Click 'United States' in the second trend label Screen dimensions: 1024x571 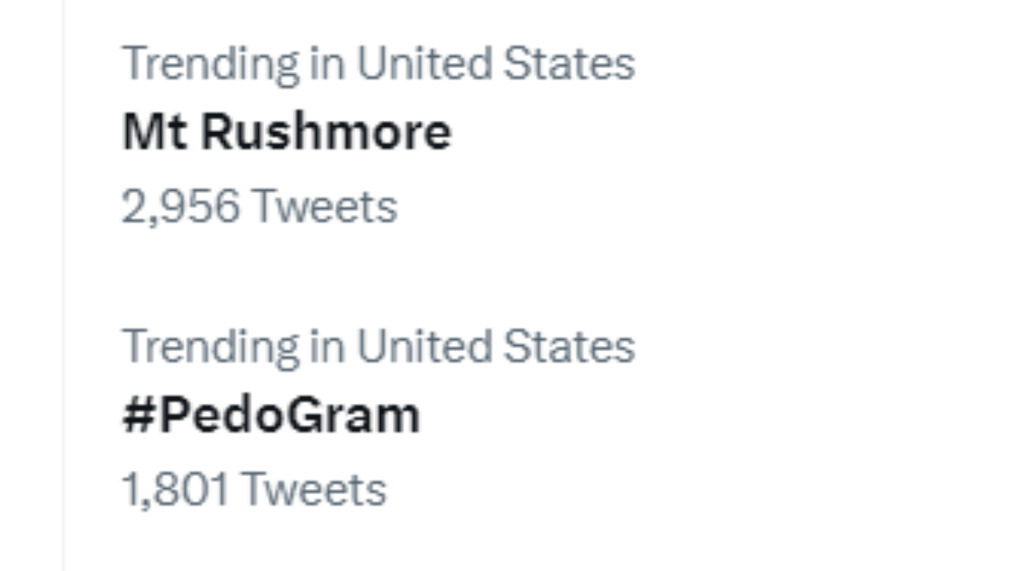tap(496, 346)
